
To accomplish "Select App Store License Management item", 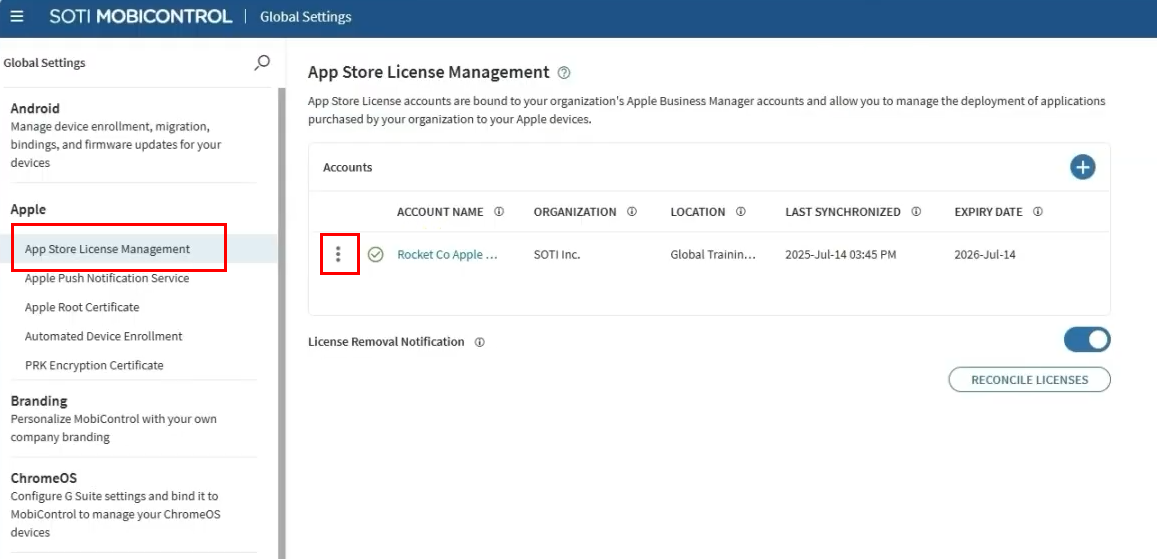I will pos(139,249).
